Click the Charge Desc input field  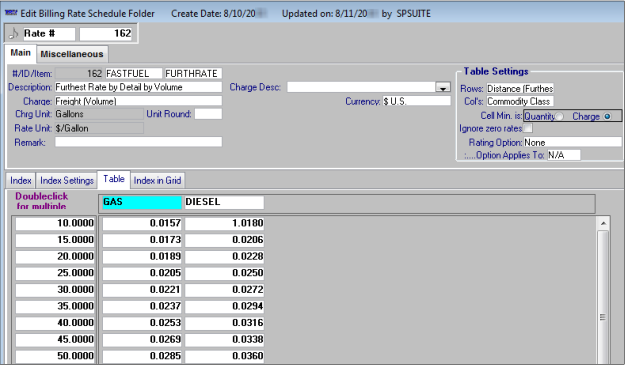(361, 87)
